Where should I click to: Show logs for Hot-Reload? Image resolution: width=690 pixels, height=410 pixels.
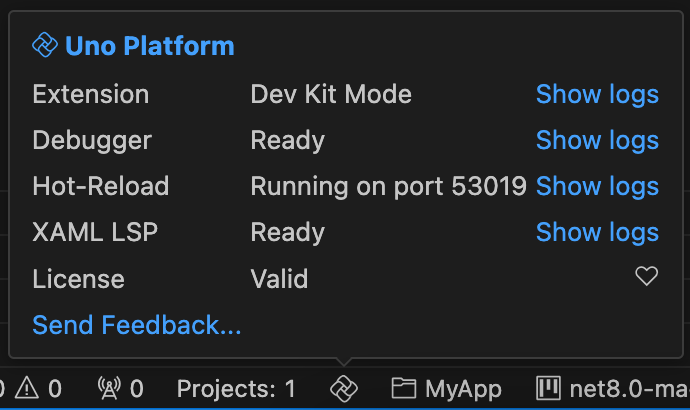pos(597,186)
